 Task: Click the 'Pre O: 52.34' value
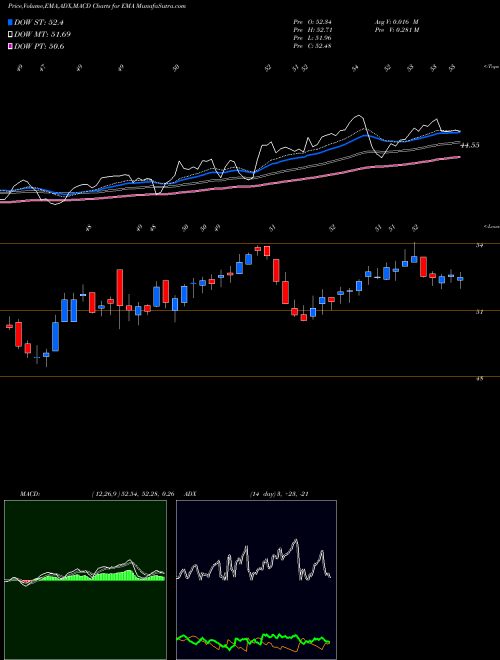click(312, 22)
